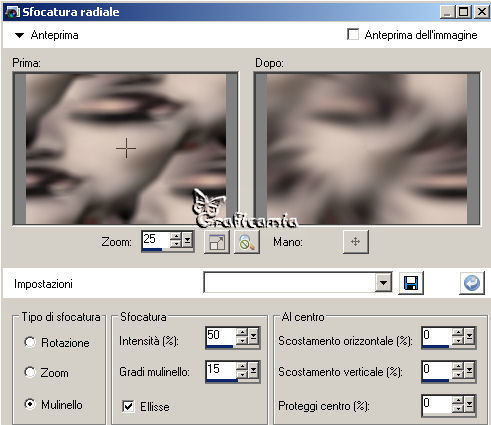Screen dimensions: 491x425
Task: Increase Intensità value with up arrow
Action: [242, 332]
